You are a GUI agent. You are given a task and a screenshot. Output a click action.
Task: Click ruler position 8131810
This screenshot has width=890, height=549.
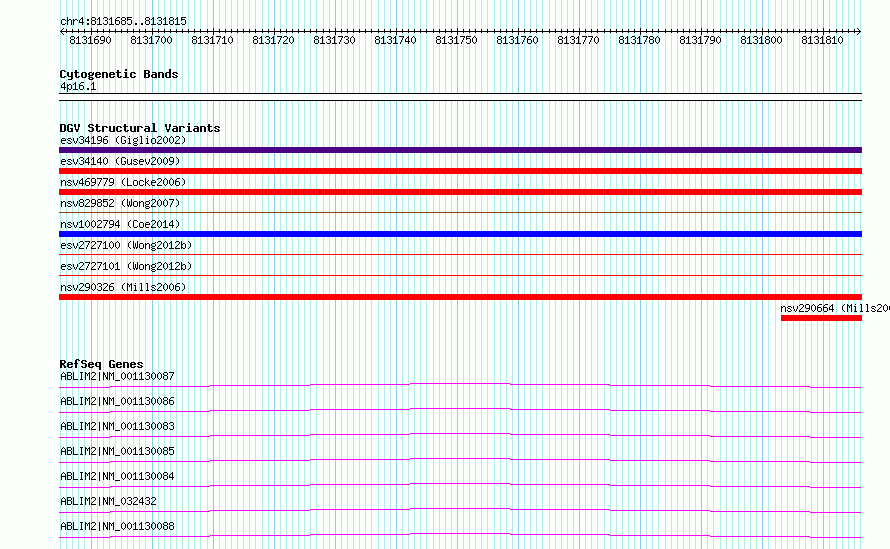[x=822, y=40]
